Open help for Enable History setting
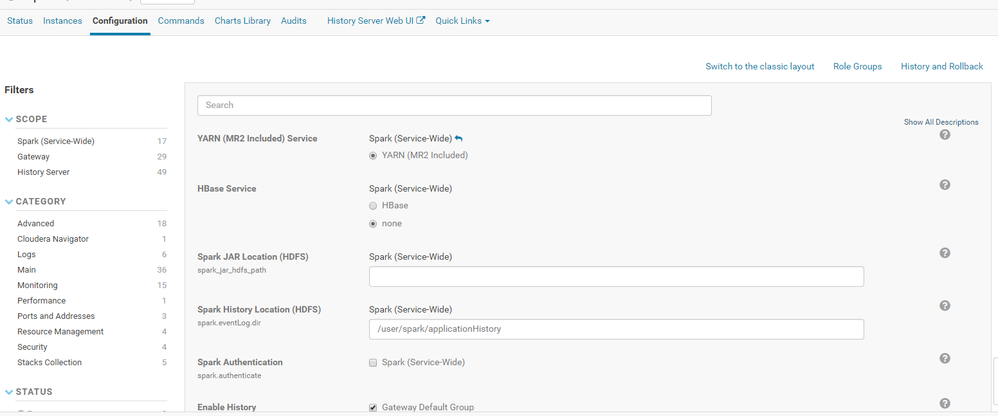The width and height of the screenshot is (998, 416). coord(945,403)
